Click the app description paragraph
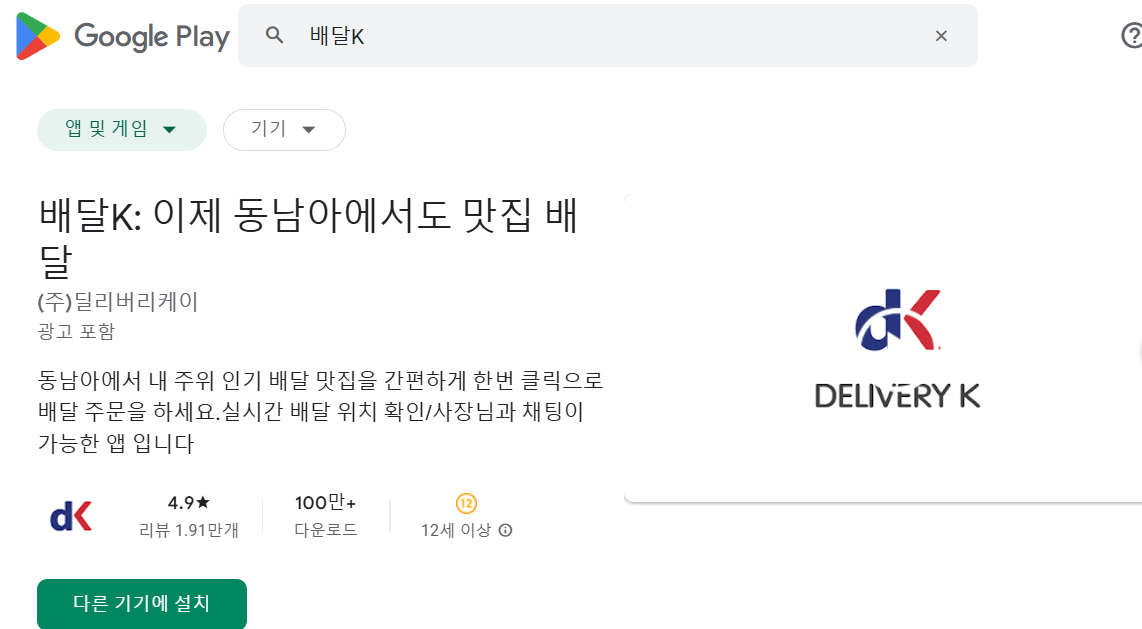Screen dimensions: 1142x629 (320, 411)
